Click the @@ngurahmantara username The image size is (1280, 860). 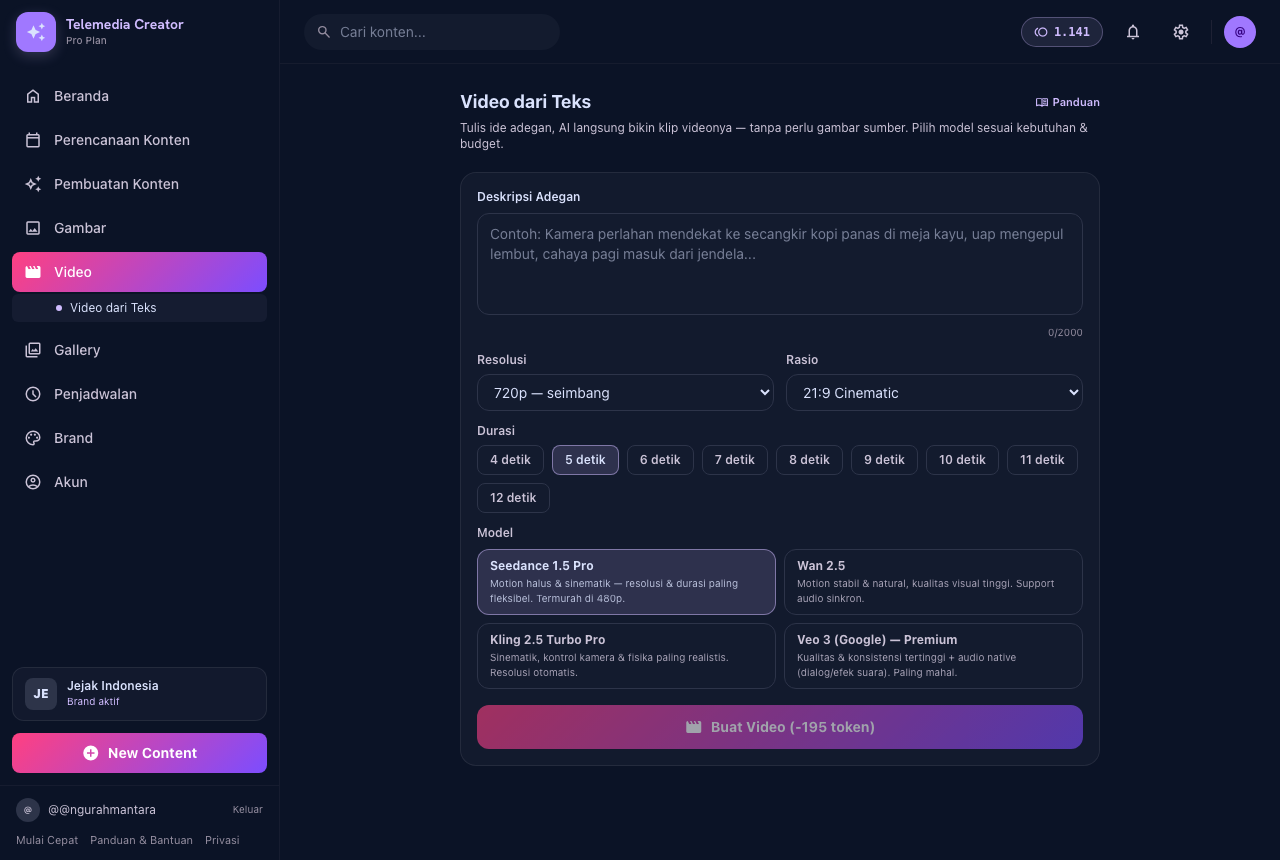pyautogui.click(x=102, y=810)
